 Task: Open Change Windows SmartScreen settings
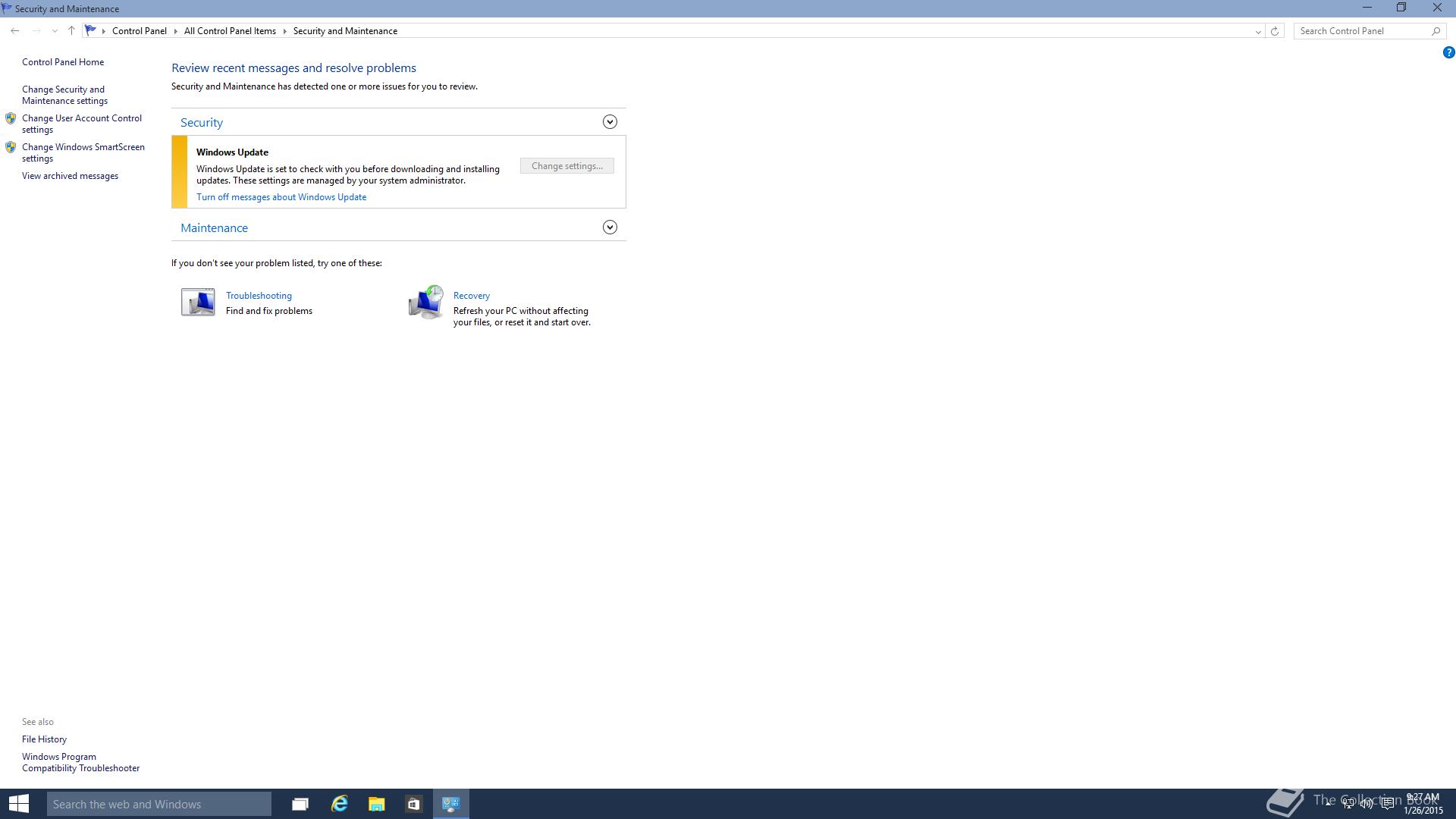point(83,152)
